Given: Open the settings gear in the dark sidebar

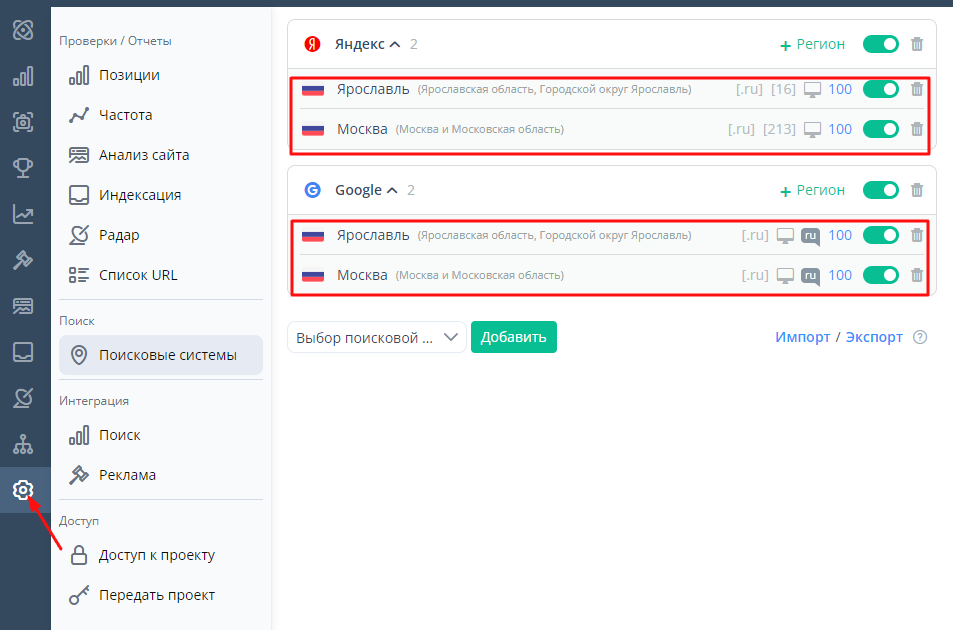Looking at the screenshot, I should point(23,490).
